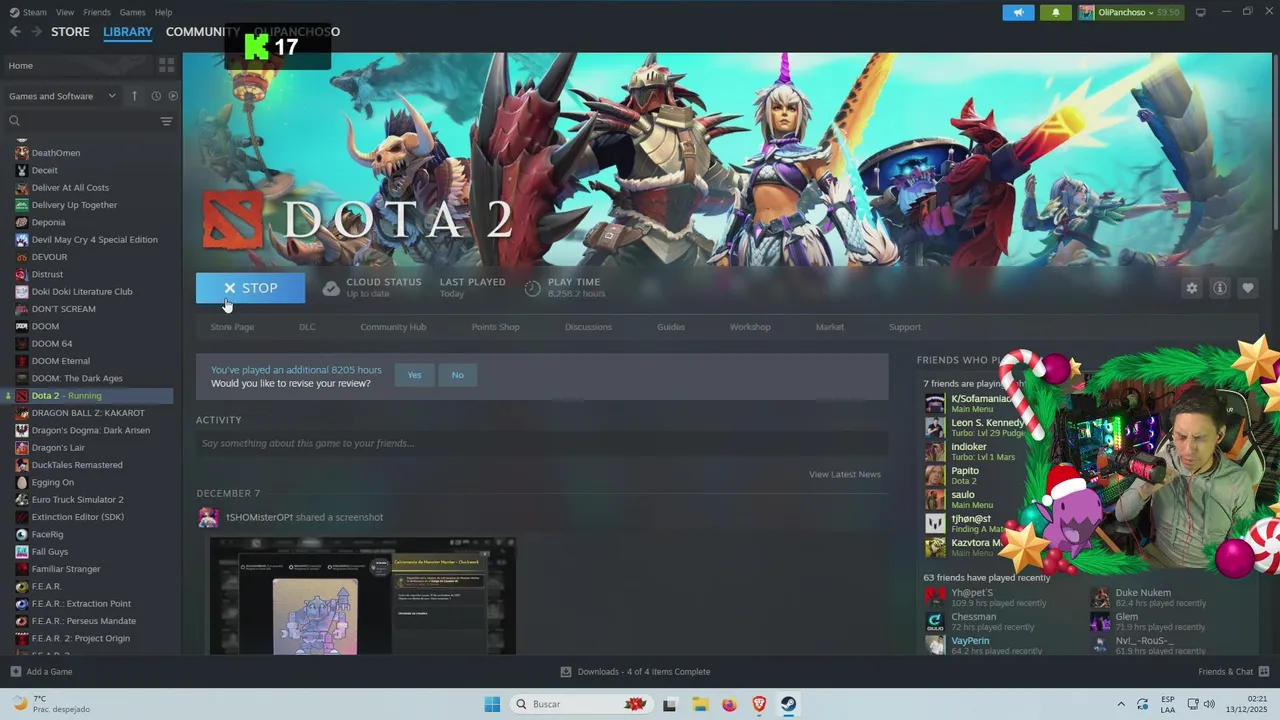Go forward with the right arrow
Screen dimensions: 1280x720
pyautogui.click(x=37, y=32)
